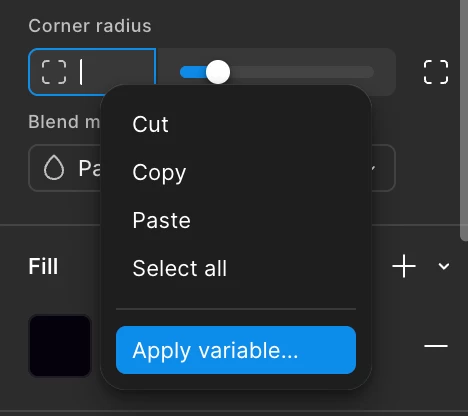
Task: Click the corner radius icon inside the input
Action: (54, 72)
